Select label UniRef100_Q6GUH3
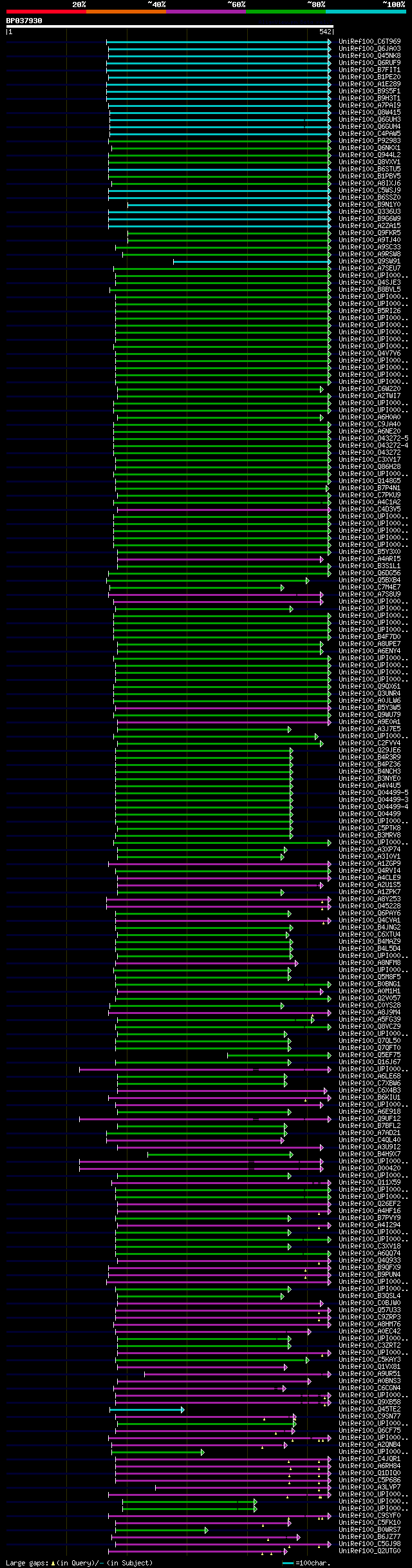The width and height of the screenshot is (412, 1568). pos(370,120)
